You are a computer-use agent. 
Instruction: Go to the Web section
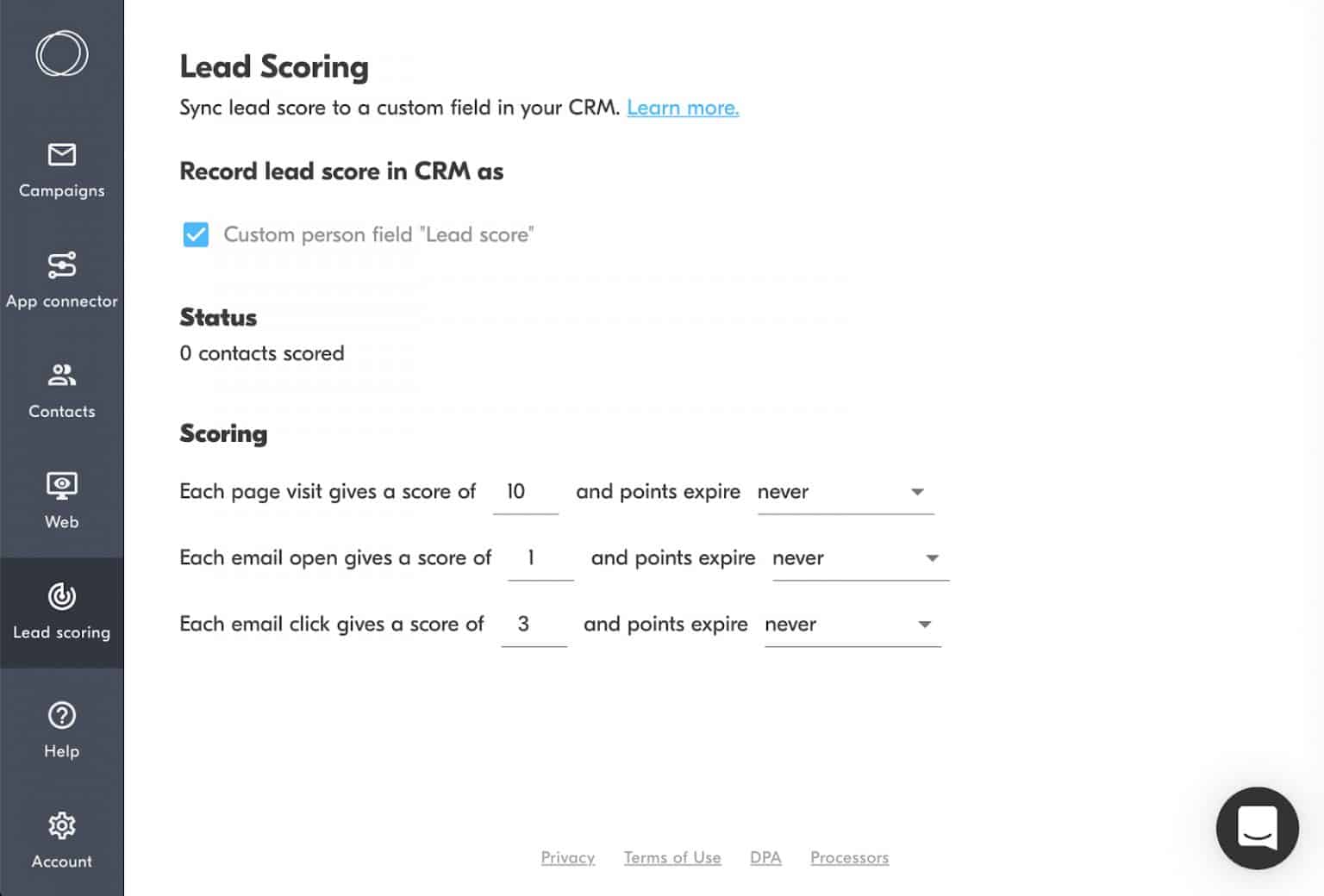tap(61, 498)
